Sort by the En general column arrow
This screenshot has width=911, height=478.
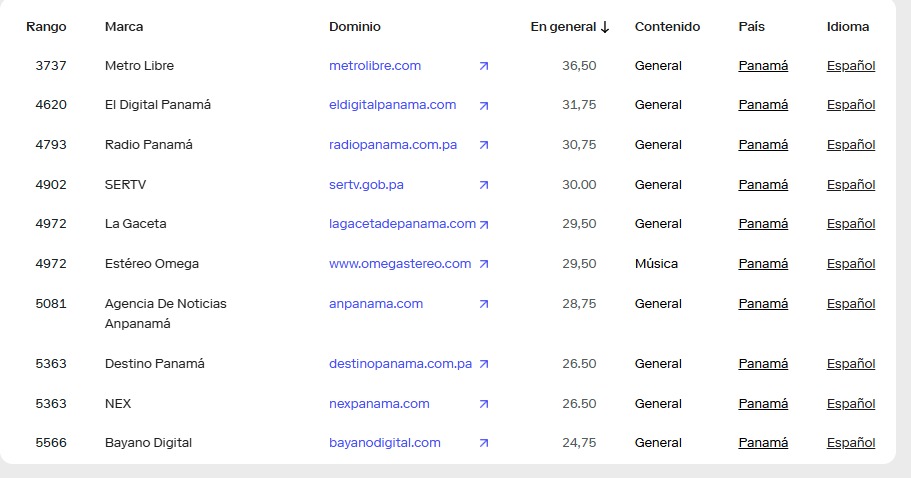coord(605,27)
